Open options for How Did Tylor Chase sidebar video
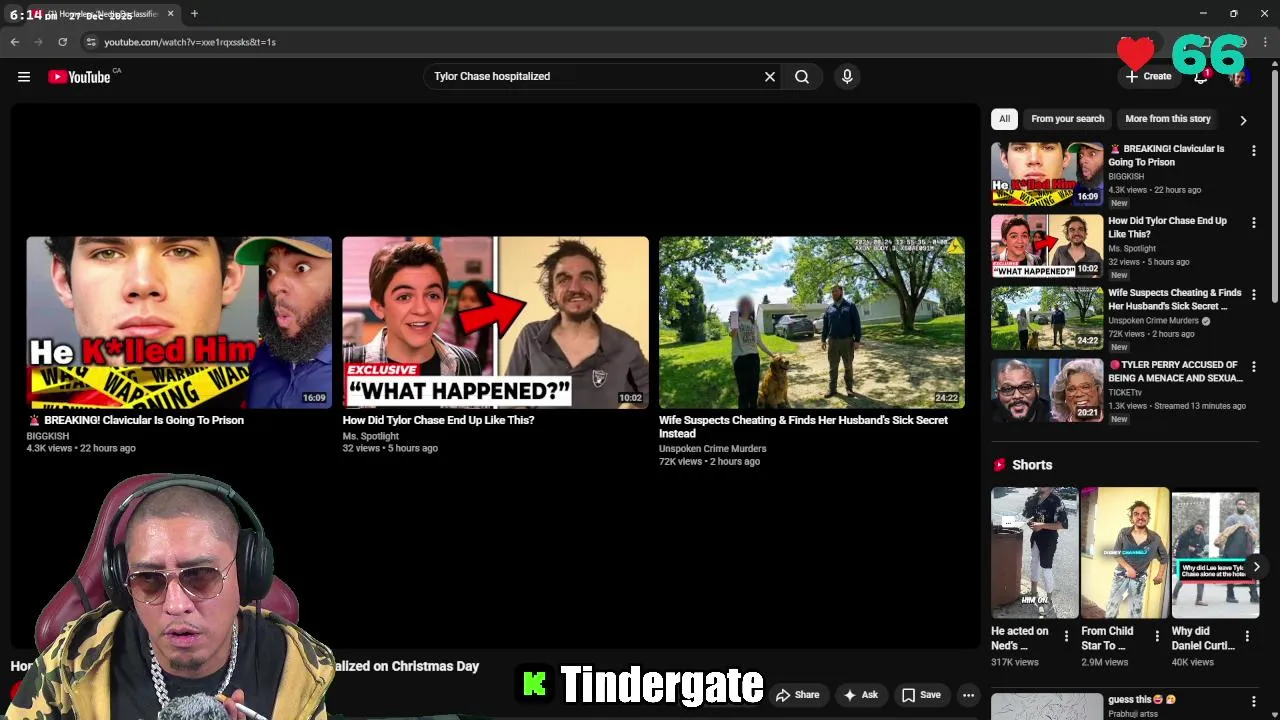 coord(1253,223)
